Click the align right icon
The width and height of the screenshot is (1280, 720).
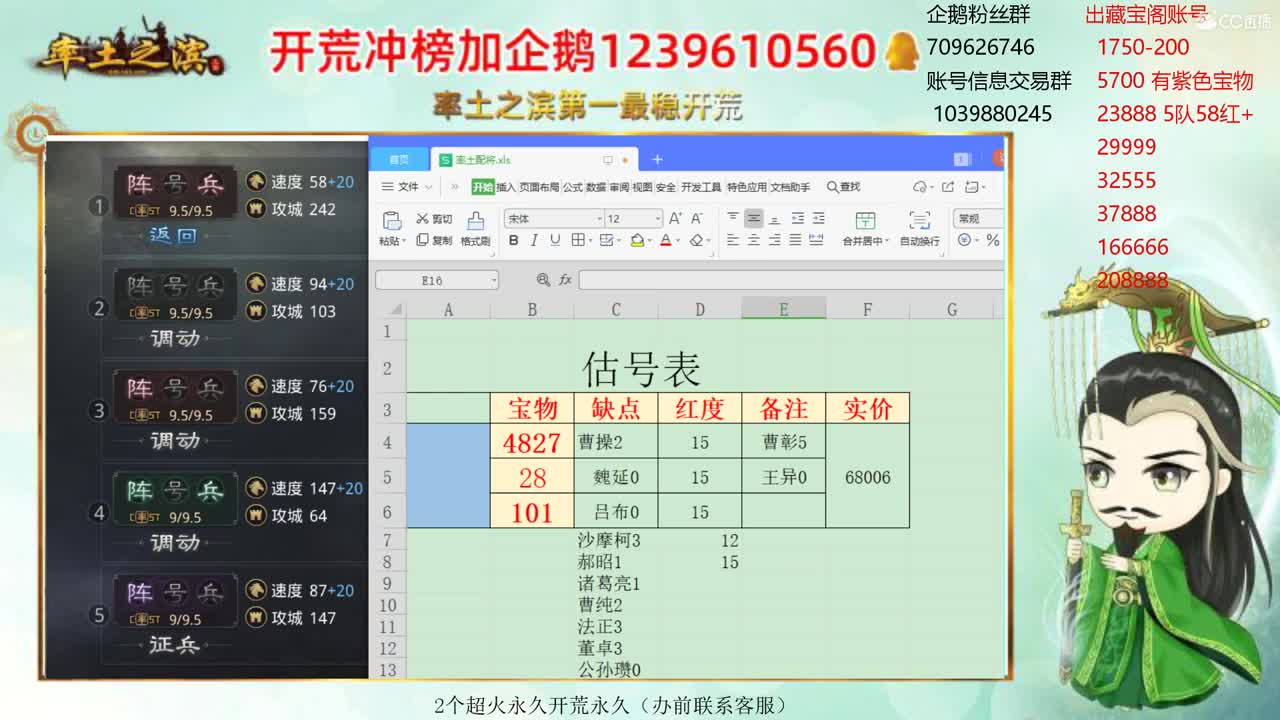click(774, 240)
